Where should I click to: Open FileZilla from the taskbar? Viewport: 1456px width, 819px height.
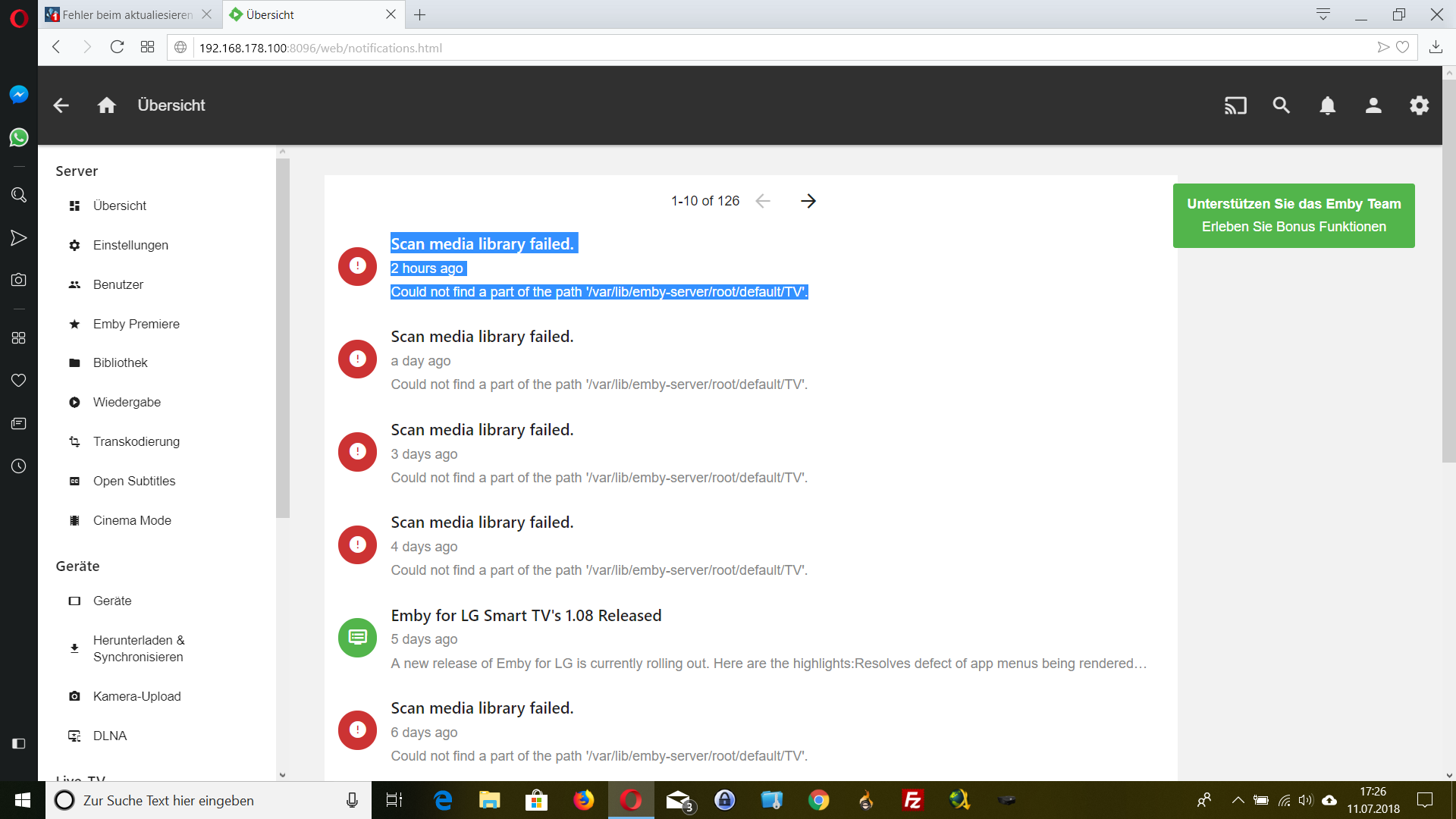point(912,800)
